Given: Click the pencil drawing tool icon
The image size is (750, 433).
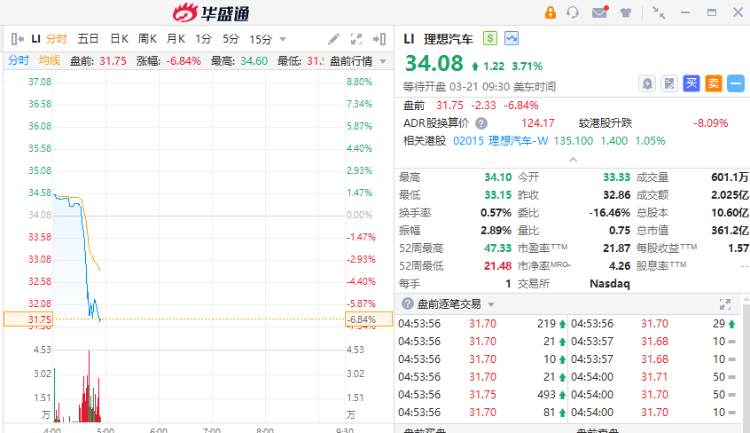Looking at the screenshot, I should (333, 39).
